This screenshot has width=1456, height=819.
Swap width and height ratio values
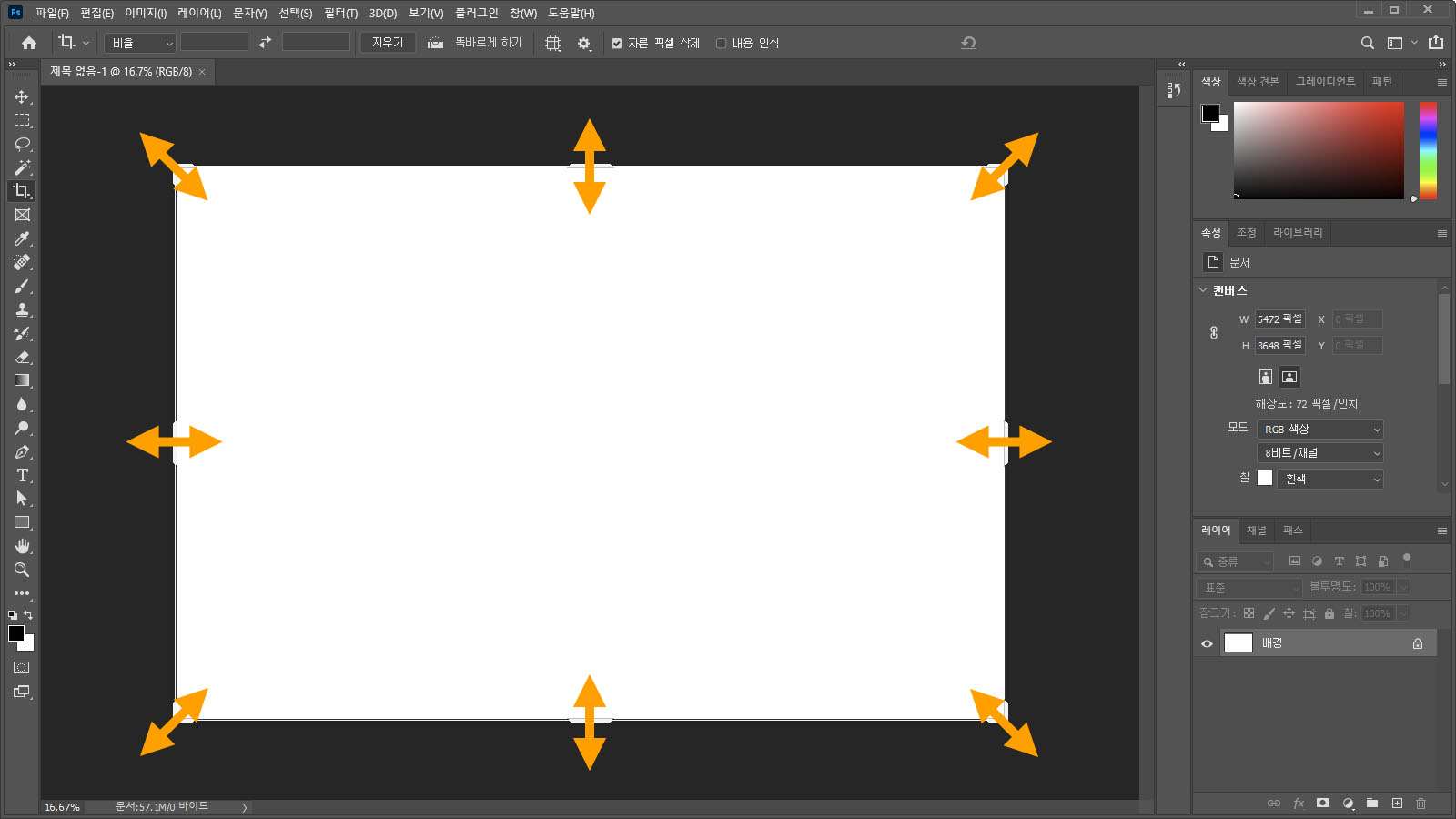coord(265,43)
